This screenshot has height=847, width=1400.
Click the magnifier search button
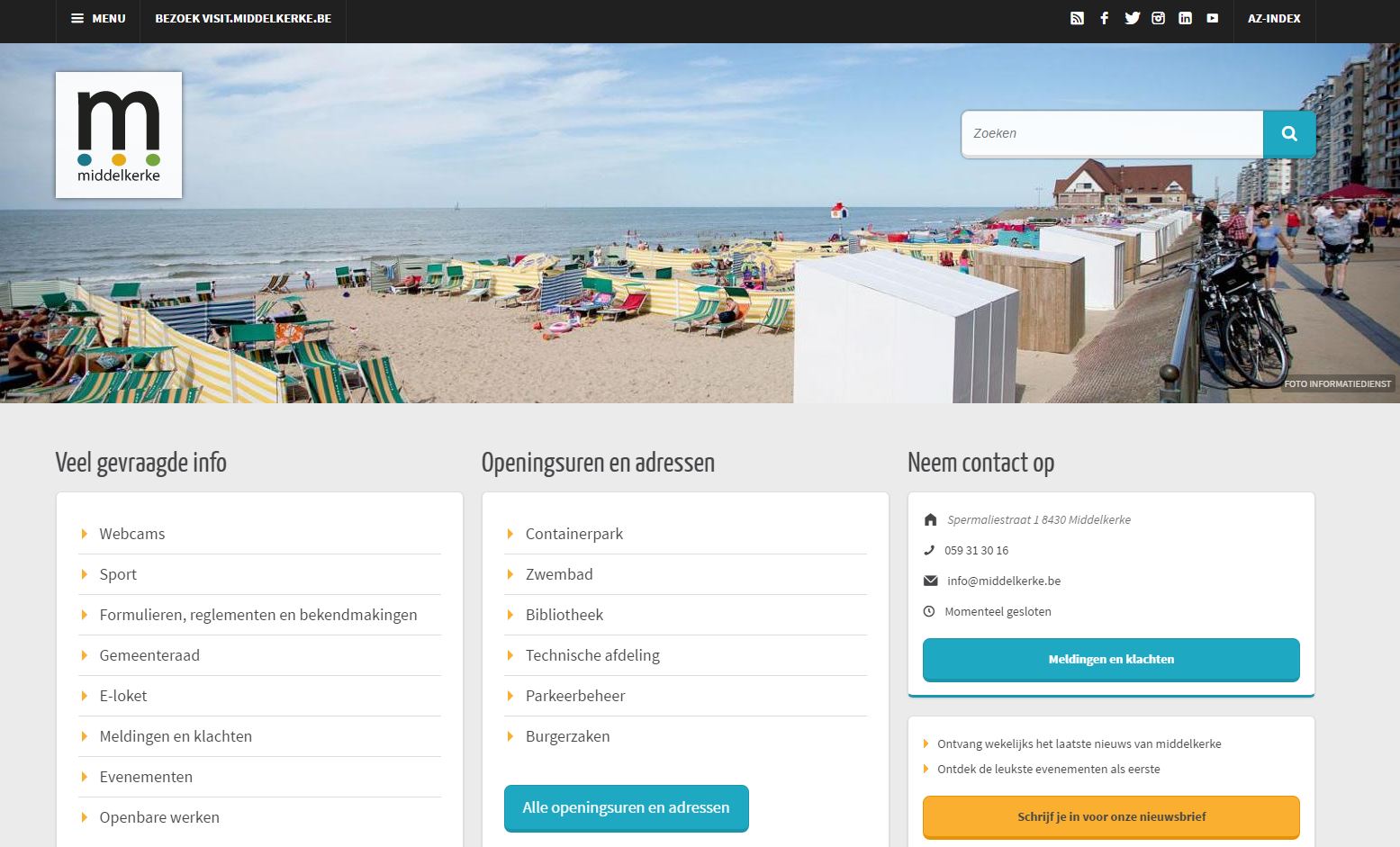click(1289, 134)
